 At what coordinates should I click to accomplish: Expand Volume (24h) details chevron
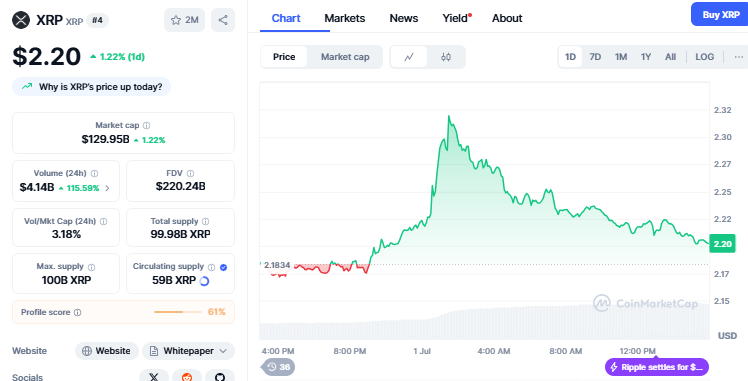click(107, 188)
